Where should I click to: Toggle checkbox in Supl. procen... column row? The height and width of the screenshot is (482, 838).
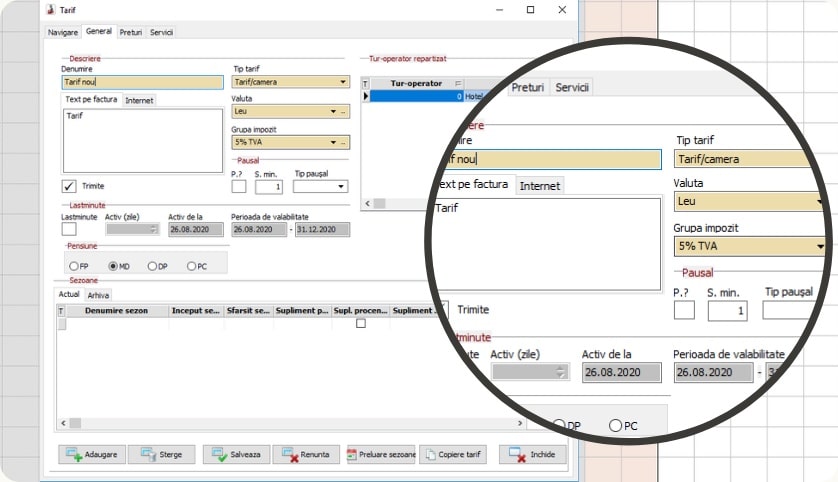tap(361, 323)
